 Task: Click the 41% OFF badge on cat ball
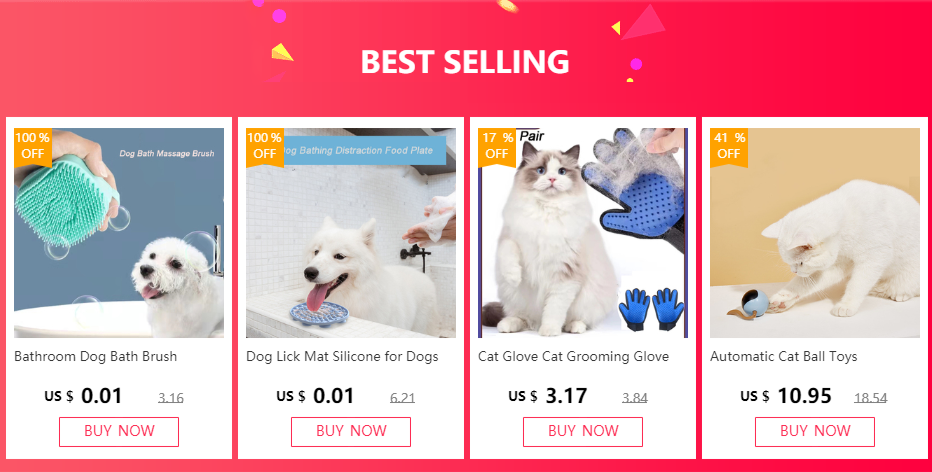coord(729,146)
